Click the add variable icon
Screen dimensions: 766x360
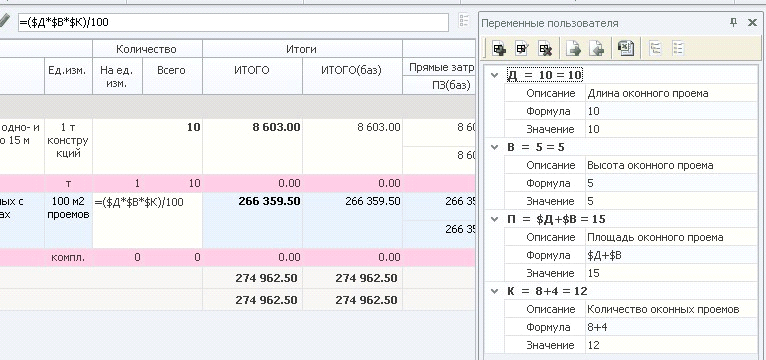(x=499, y=48)
